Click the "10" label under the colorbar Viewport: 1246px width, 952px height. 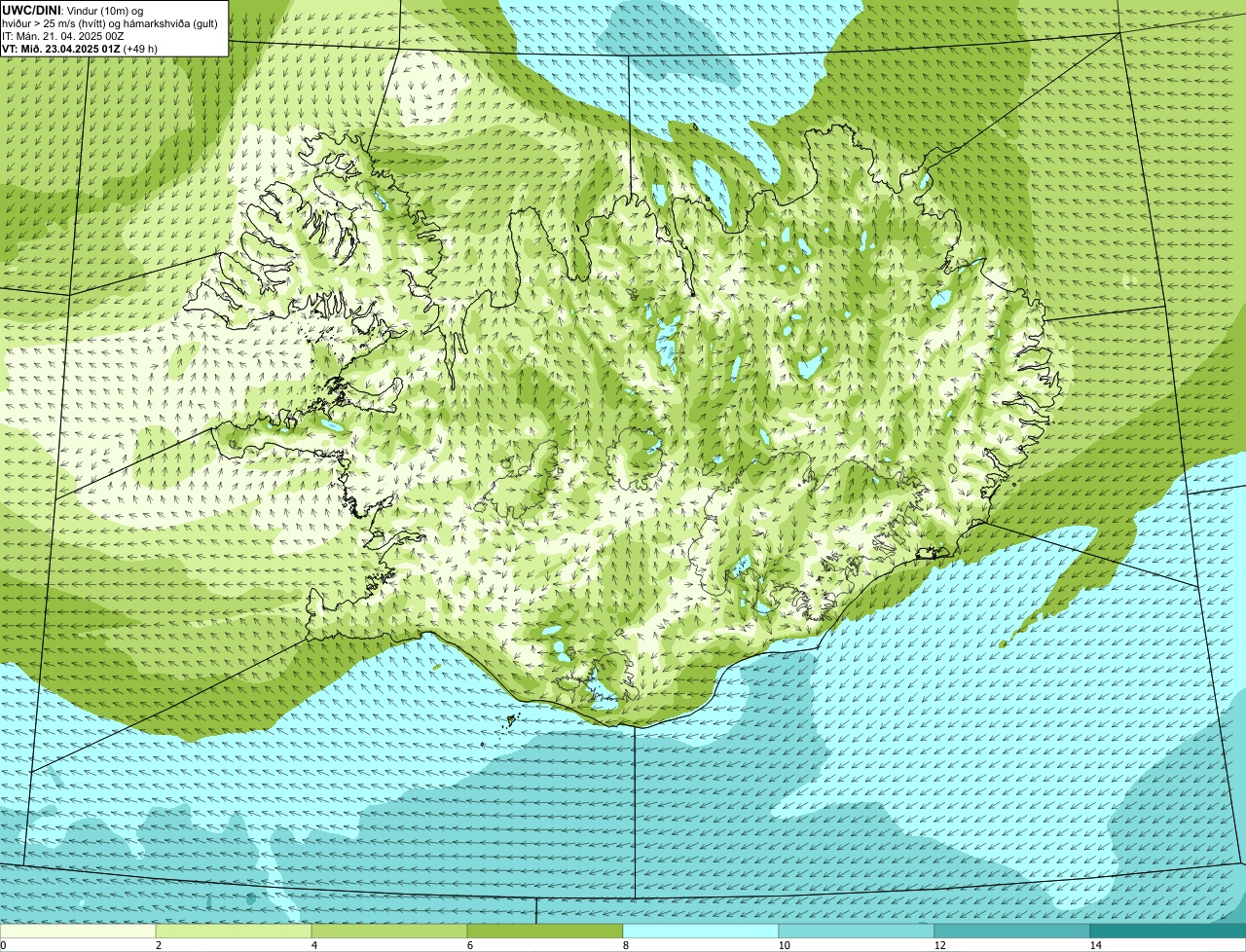tap(784, 945)
